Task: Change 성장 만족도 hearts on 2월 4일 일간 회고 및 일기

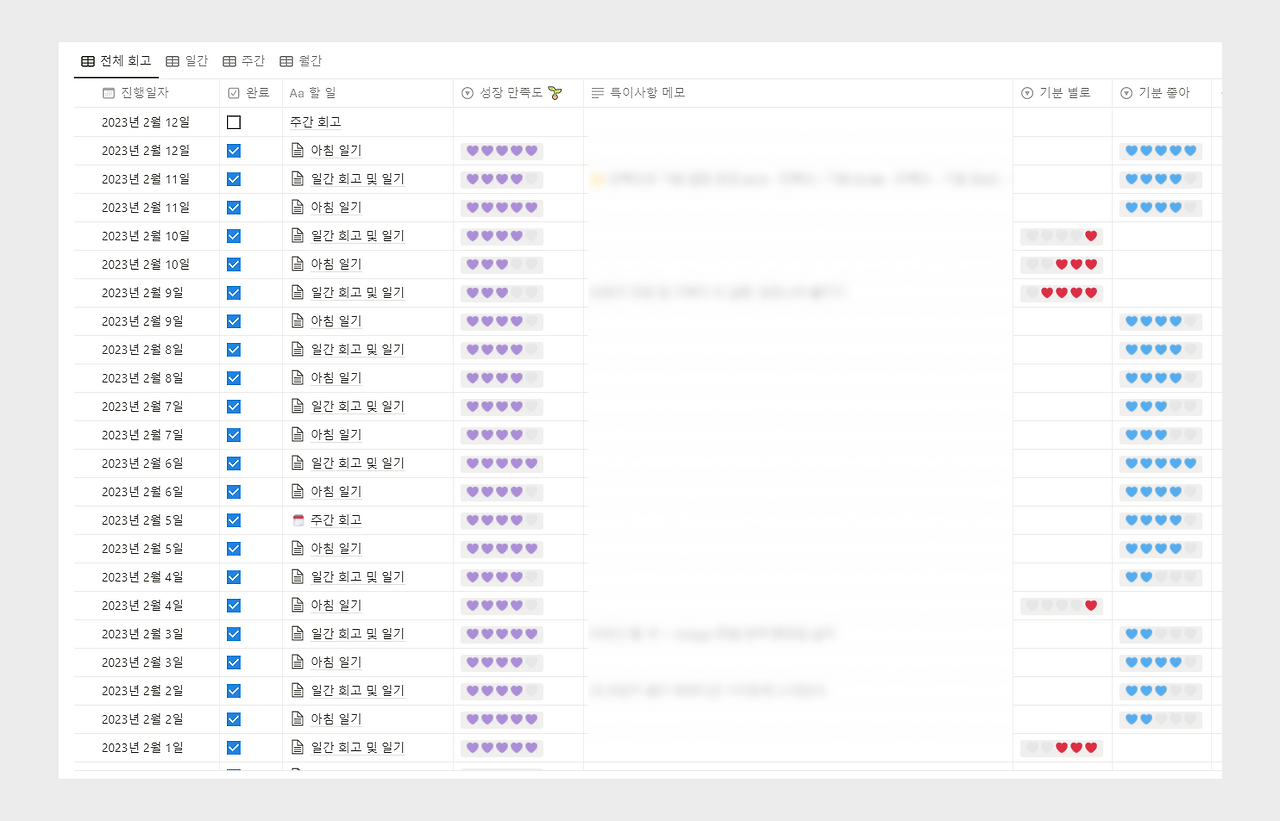Action: tap(502, 577)
